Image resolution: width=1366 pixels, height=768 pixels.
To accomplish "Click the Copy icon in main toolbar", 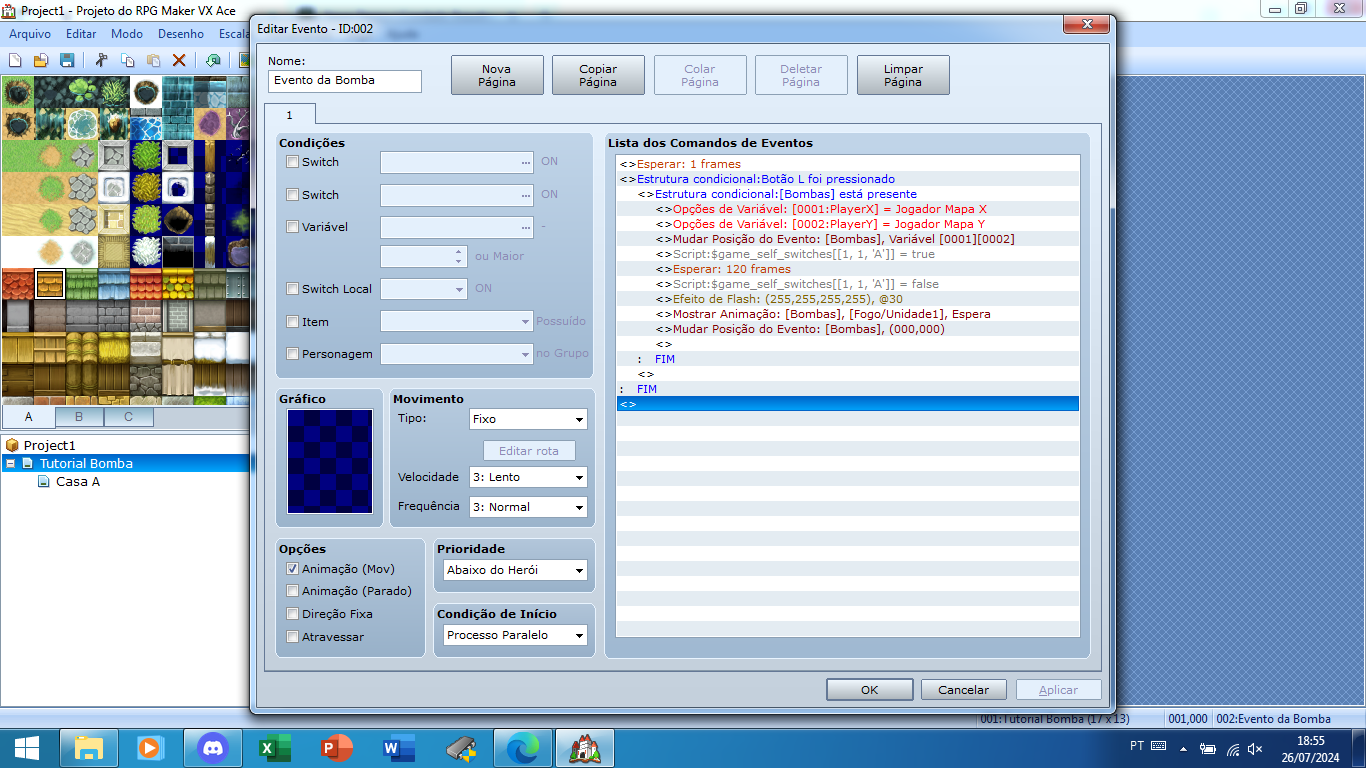I will (127, 60).
